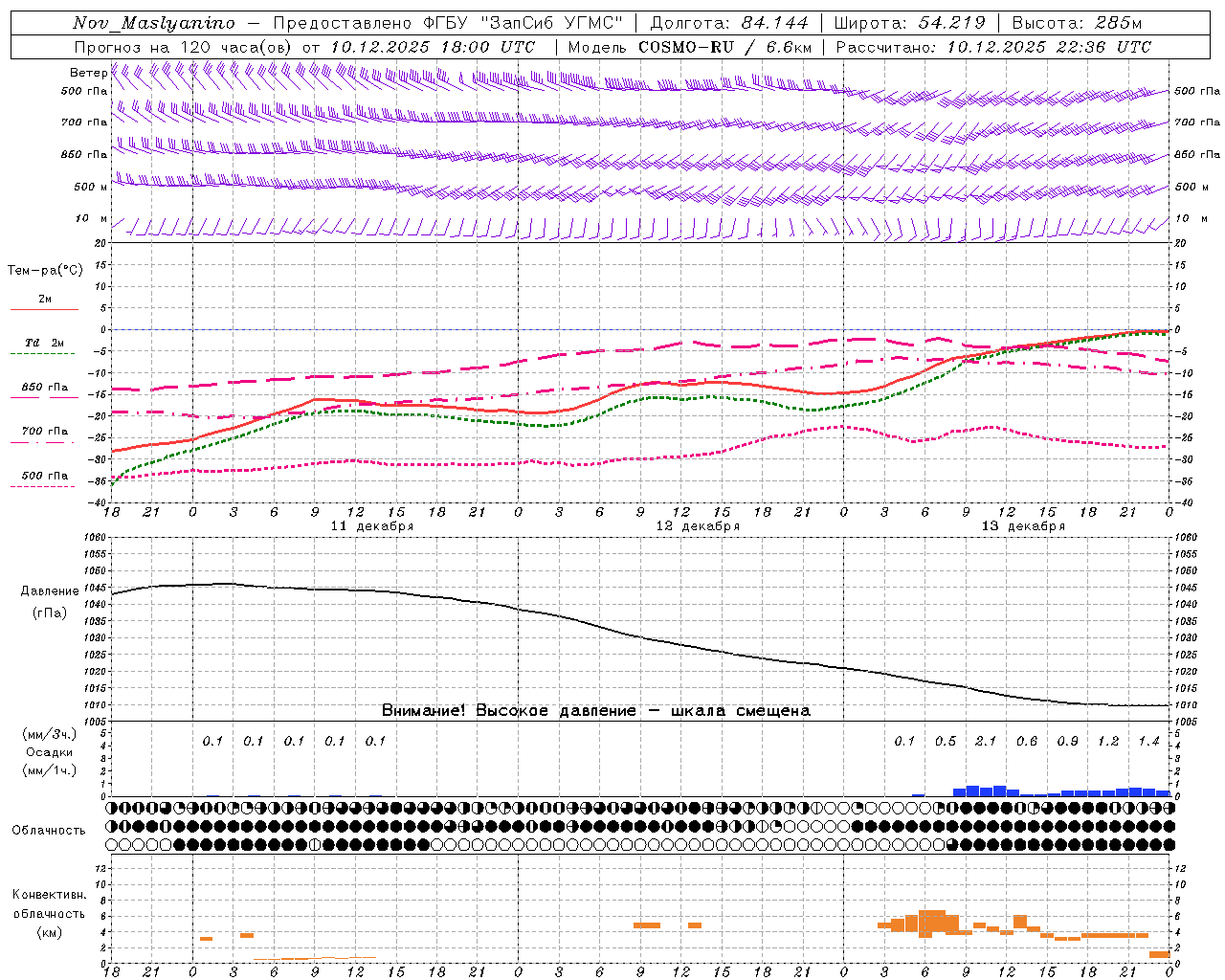This screenshot has height=980, width=1225.
Task: Click the 3-hour precipitation value 1.4
Action: tap(1148, 742)
